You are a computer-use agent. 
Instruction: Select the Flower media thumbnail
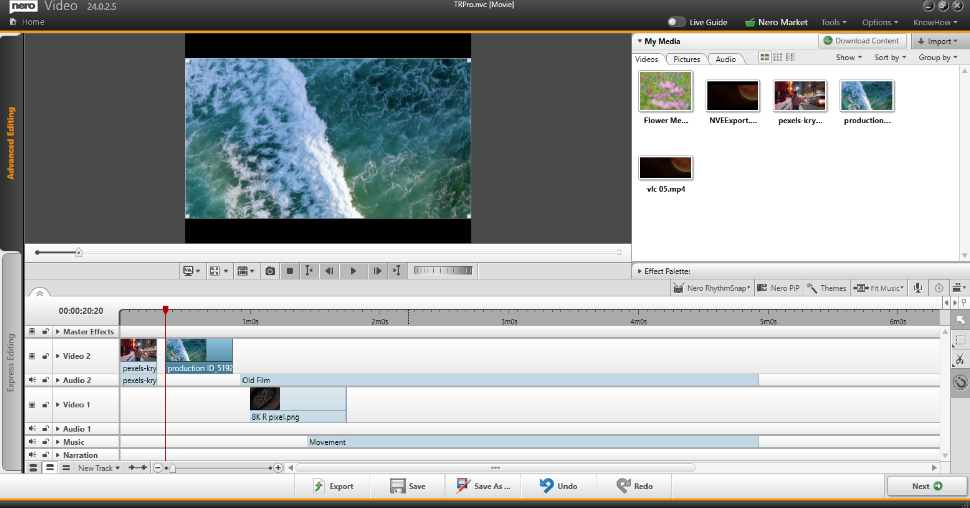(665, 91)
